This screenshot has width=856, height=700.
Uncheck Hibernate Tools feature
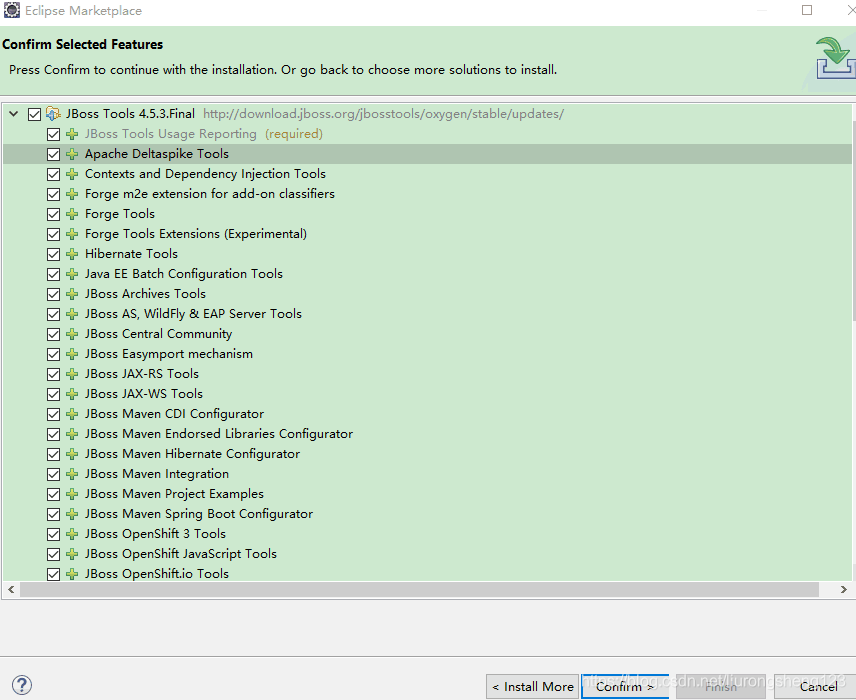pos(54,254)
